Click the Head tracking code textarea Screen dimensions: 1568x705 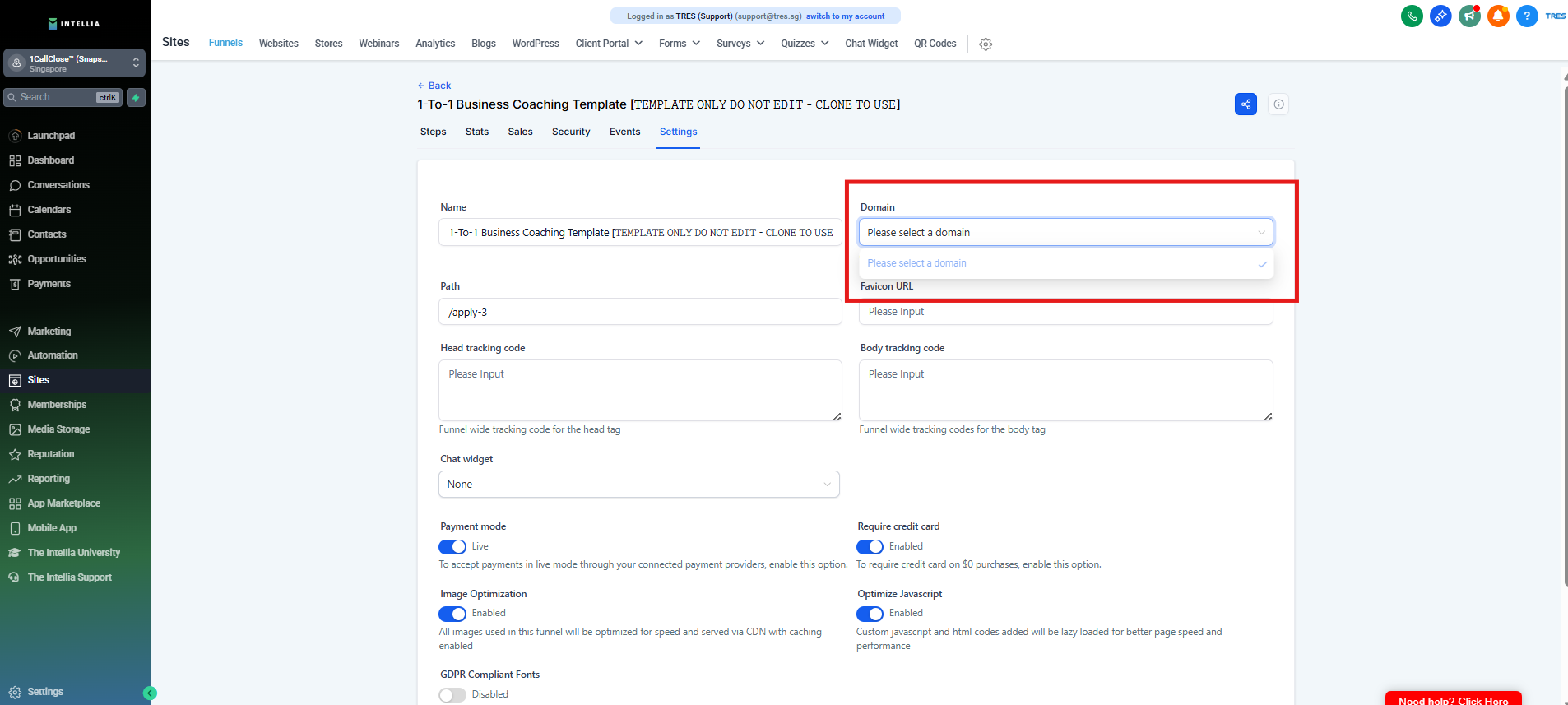point(640,391)
